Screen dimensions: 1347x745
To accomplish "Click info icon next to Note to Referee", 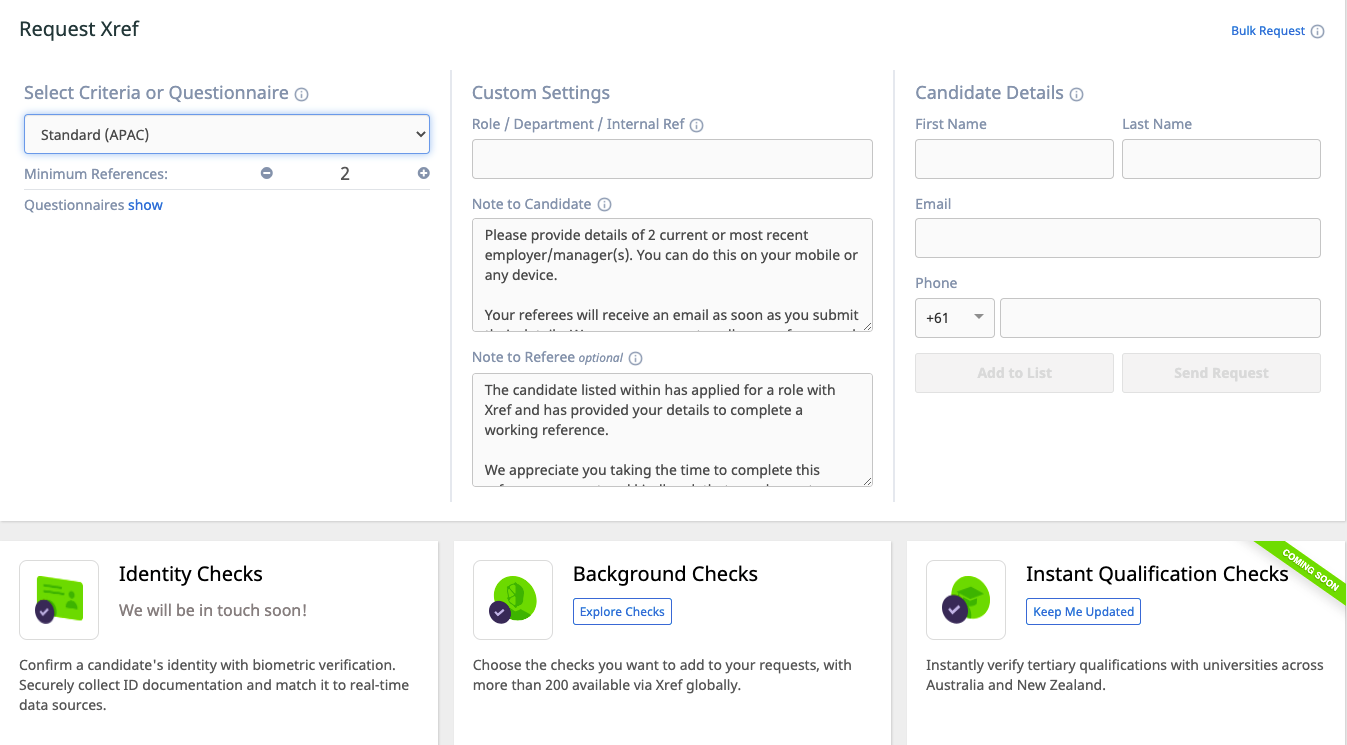I will 635,358.
